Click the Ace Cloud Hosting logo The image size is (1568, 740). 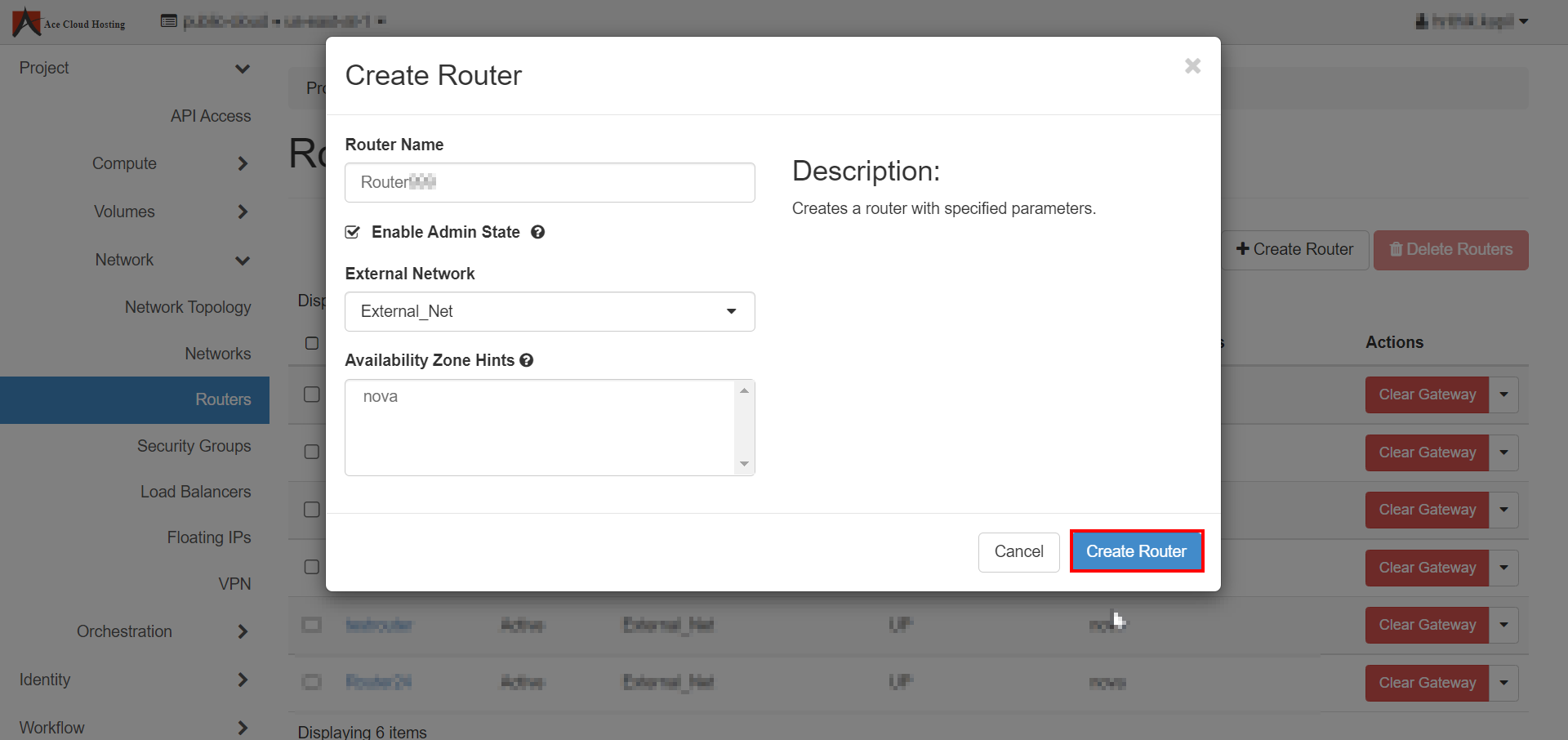69,22
